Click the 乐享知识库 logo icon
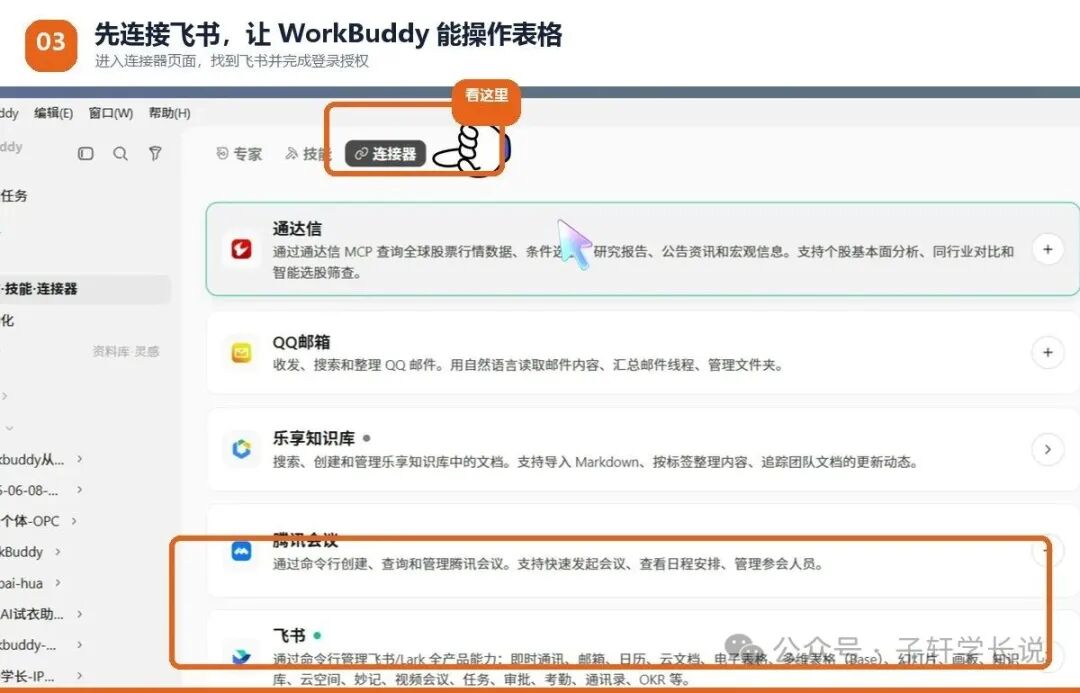The image size is (1080, 693). 241,449
